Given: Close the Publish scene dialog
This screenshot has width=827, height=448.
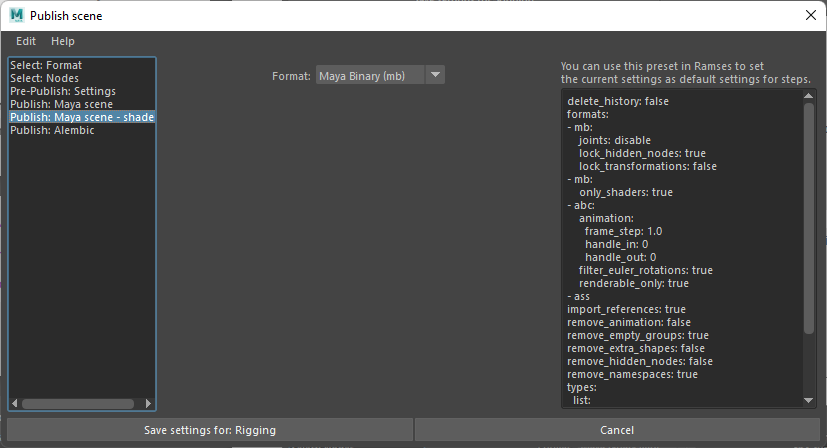Looking at the screenshot, I should (811, 15).
